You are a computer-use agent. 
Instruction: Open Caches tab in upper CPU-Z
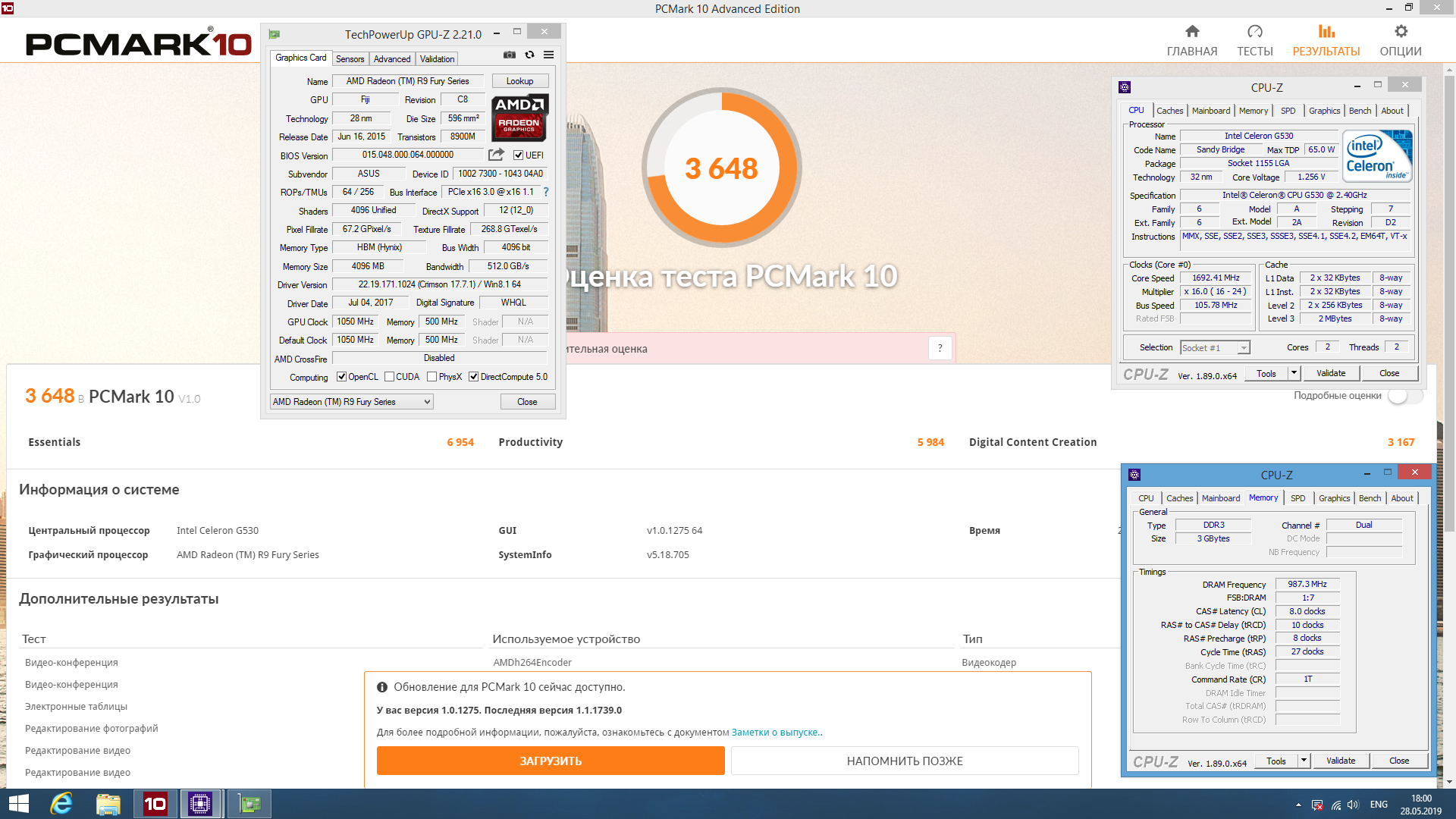click(1170, 111)
